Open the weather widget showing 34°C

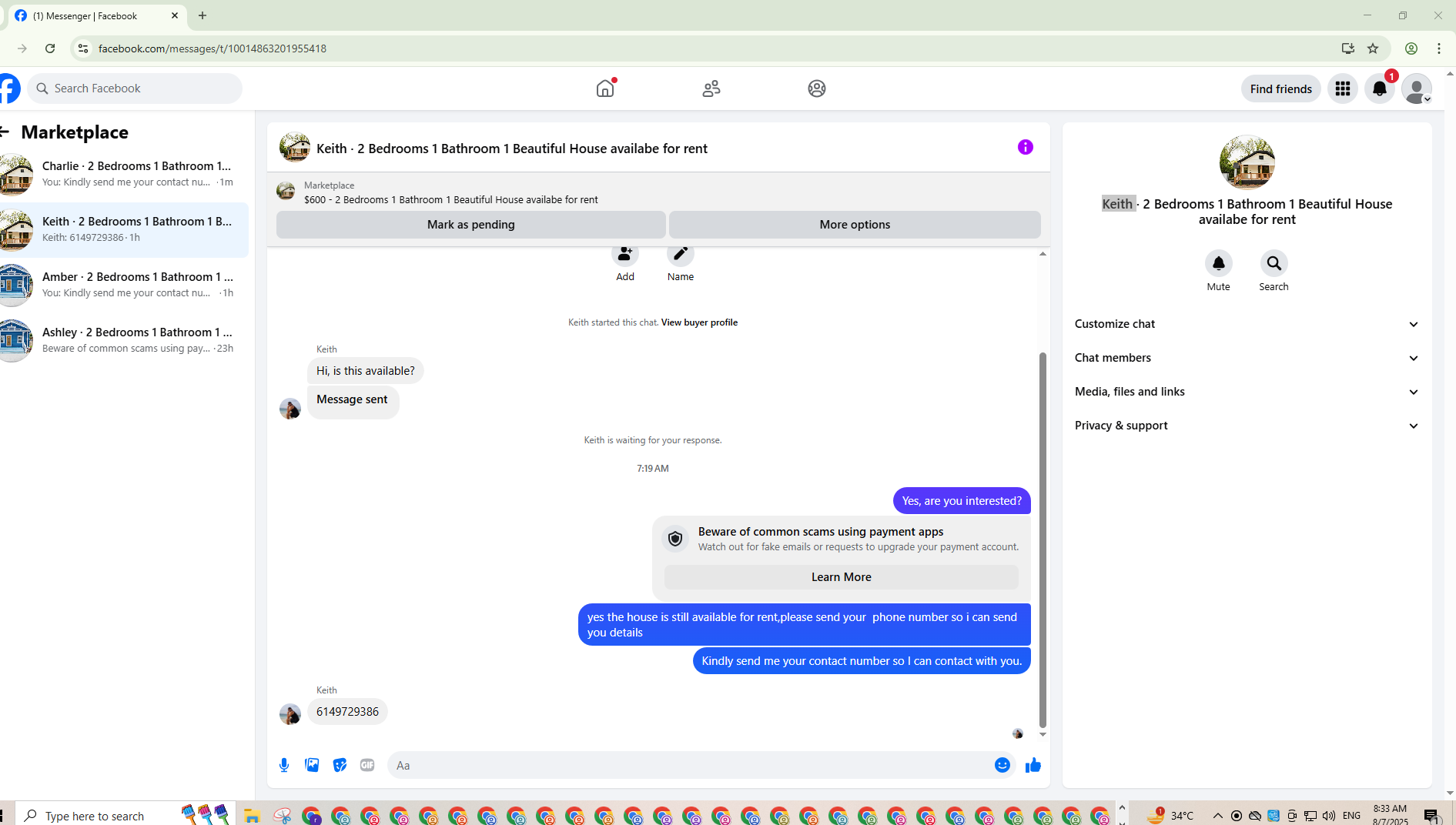1170,816
